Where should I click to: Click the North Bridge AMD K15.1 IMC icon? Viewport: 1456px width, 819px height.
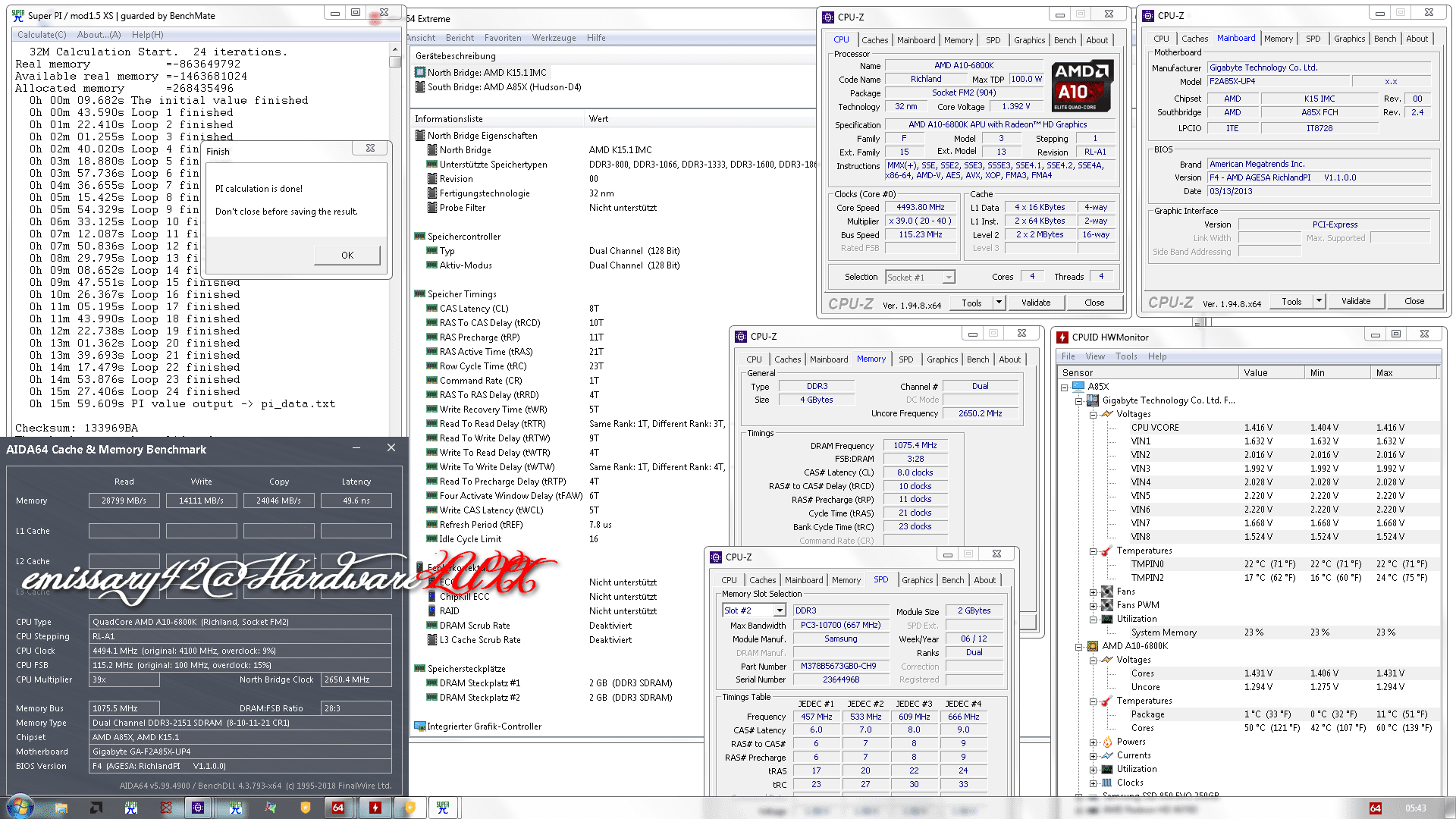[x=420, y=73]
